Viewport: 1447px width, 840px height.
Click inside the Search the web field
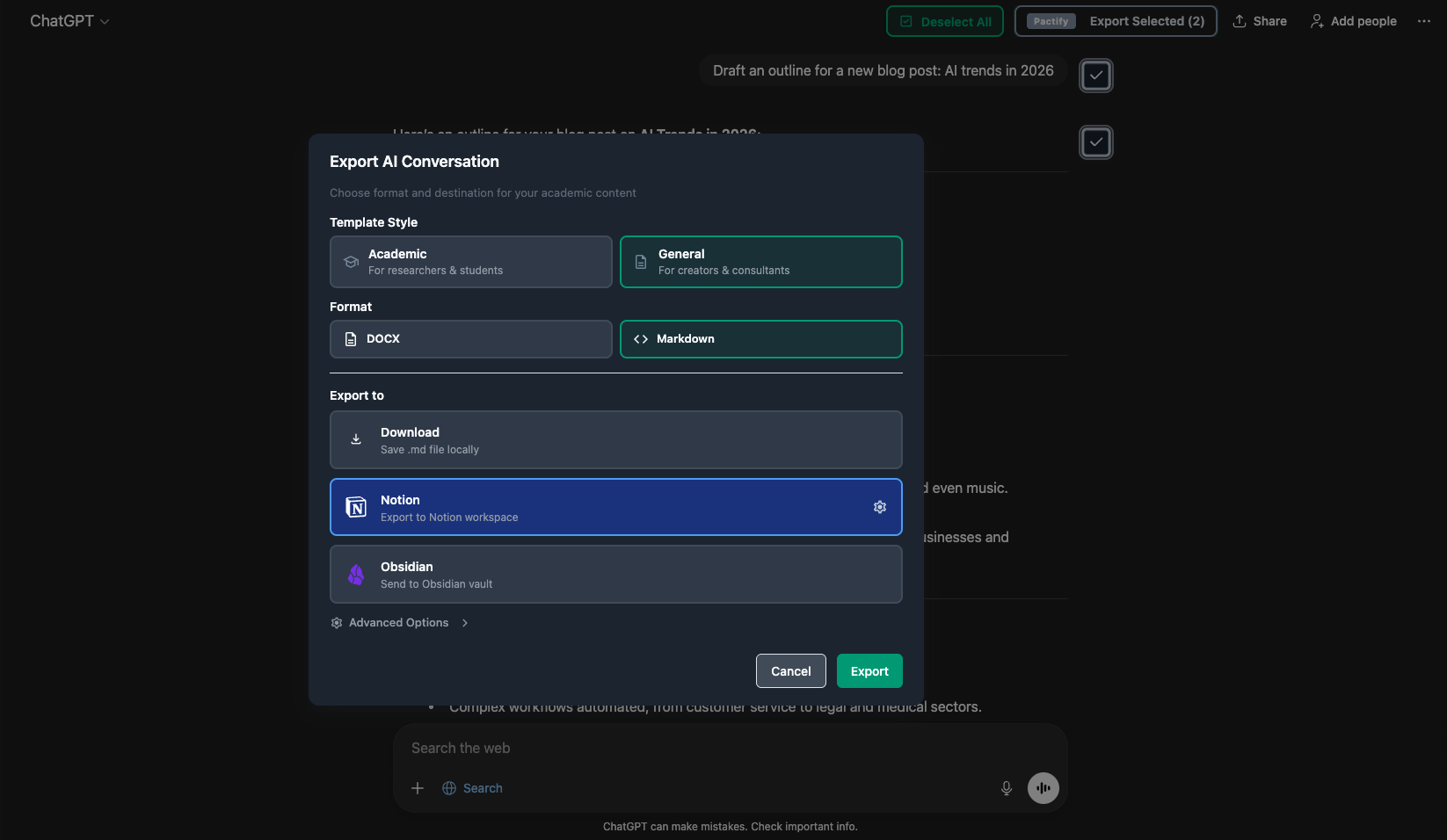pos(615,748)
